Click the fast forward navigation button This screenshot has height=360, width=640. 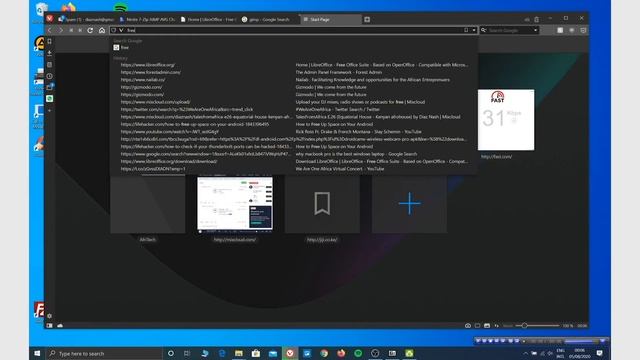tap(80, 30)
